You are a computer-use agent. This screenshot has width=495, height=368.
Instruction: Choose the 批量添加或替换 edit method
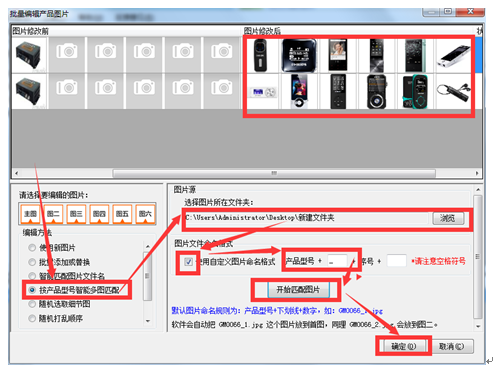[59, 262]
